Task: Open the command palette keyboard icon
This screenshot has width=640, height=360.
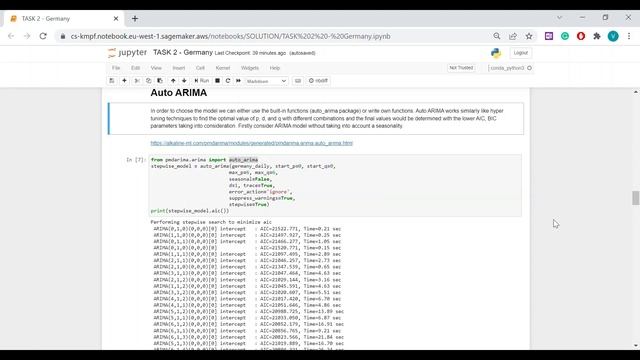Action: 298,81
